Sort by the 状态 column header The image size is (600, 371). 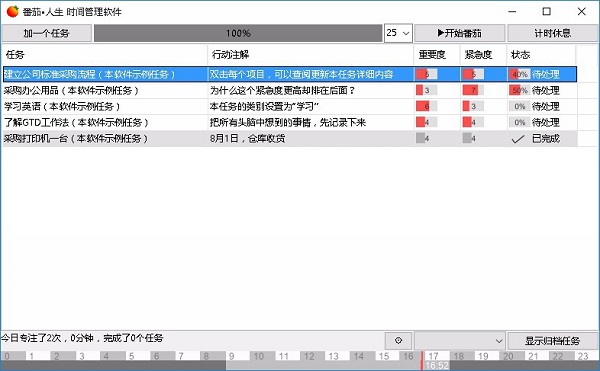tap(541, 55)
